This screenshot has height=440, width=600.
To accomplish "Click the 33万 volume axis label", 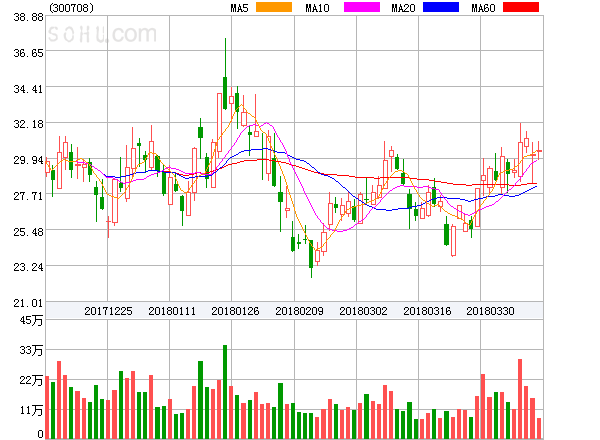I will [31, 350].
